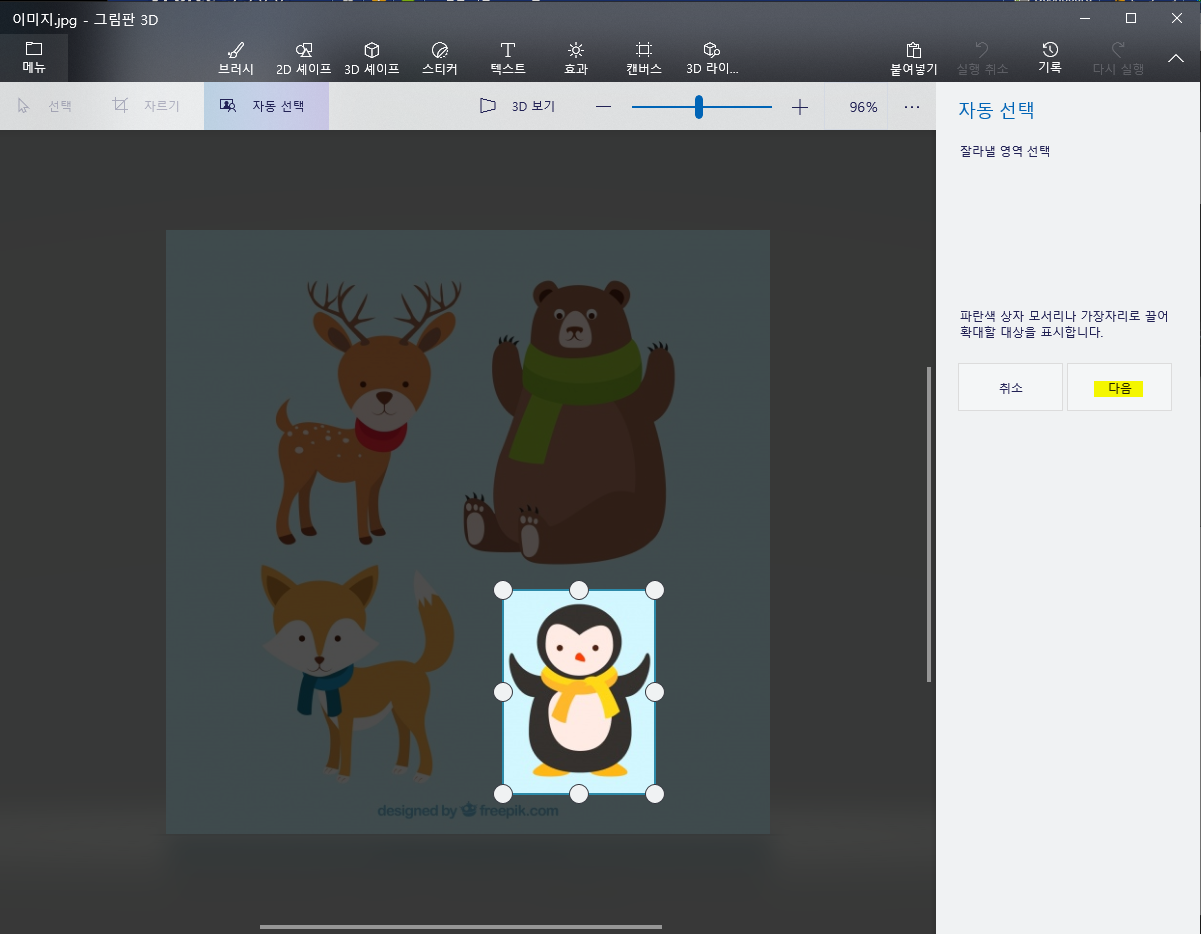This screenshot has height=934, width=1201.
Task: Open the 메뉴 folder menu
Action: pos(34,58)
